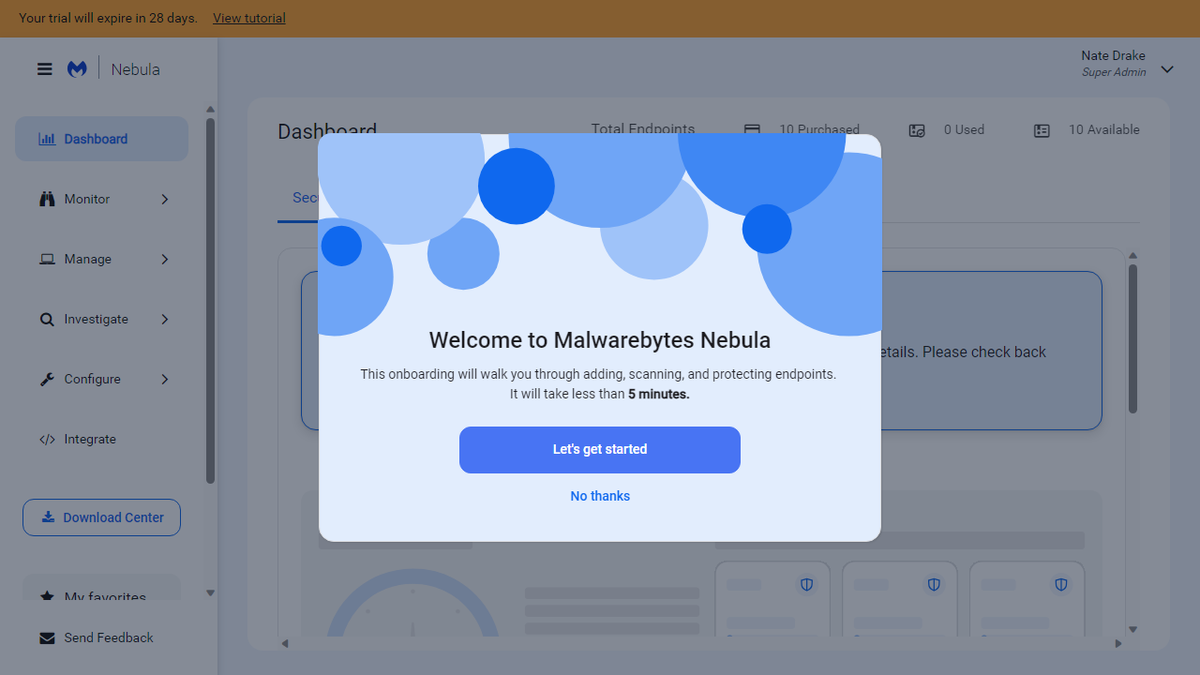1200x675 pixels.
Task: Click the Available endpoints icon
Action: pyautogui.click(x=1041, y=129)
